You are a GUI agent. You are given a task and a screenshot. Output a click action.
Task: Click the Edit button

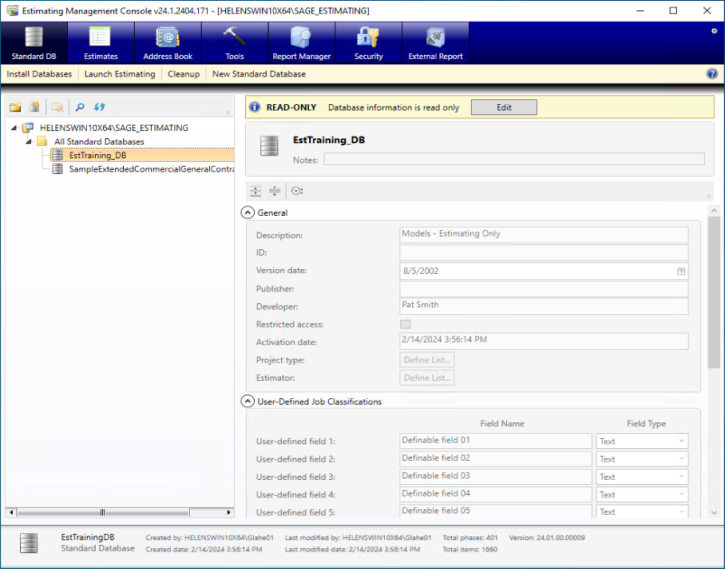[504, 107]
